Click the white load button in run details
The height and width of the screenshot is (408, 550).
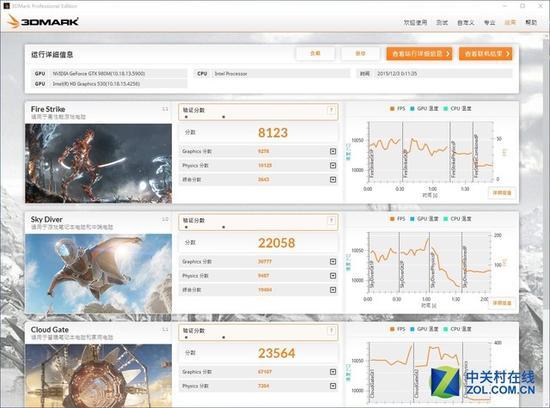point(315,53)
